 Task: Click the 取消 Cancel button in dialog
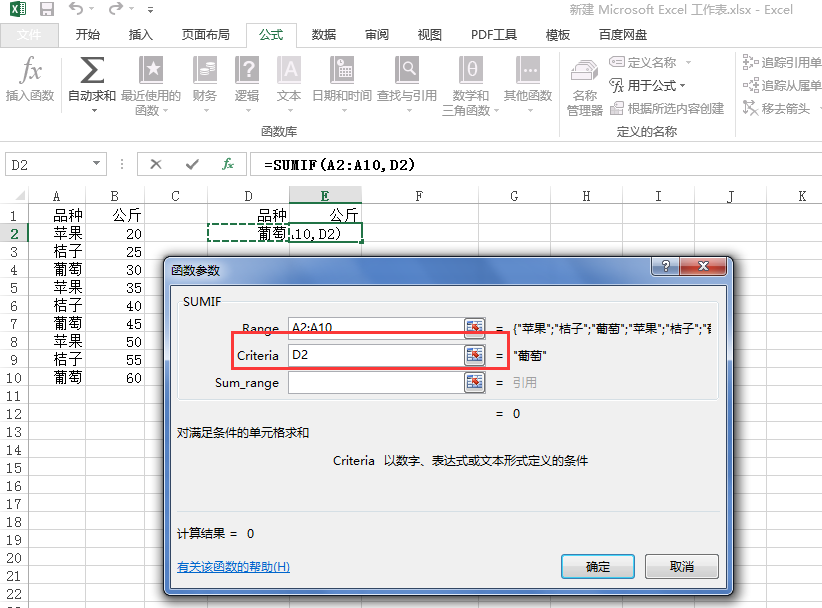(682, 566)
